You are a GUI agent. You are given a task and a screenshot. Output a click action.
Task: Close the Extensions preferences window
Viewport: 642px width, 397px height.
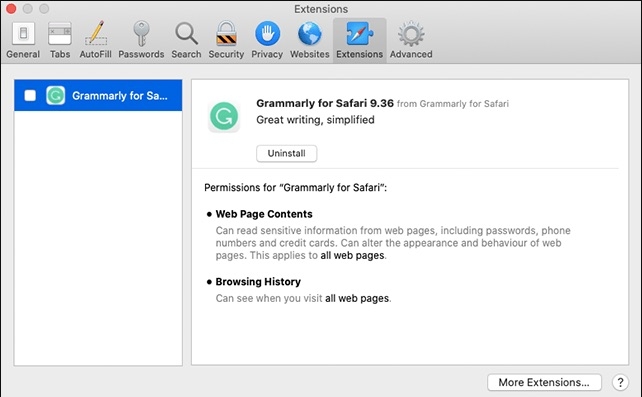[x=11, y=9]
